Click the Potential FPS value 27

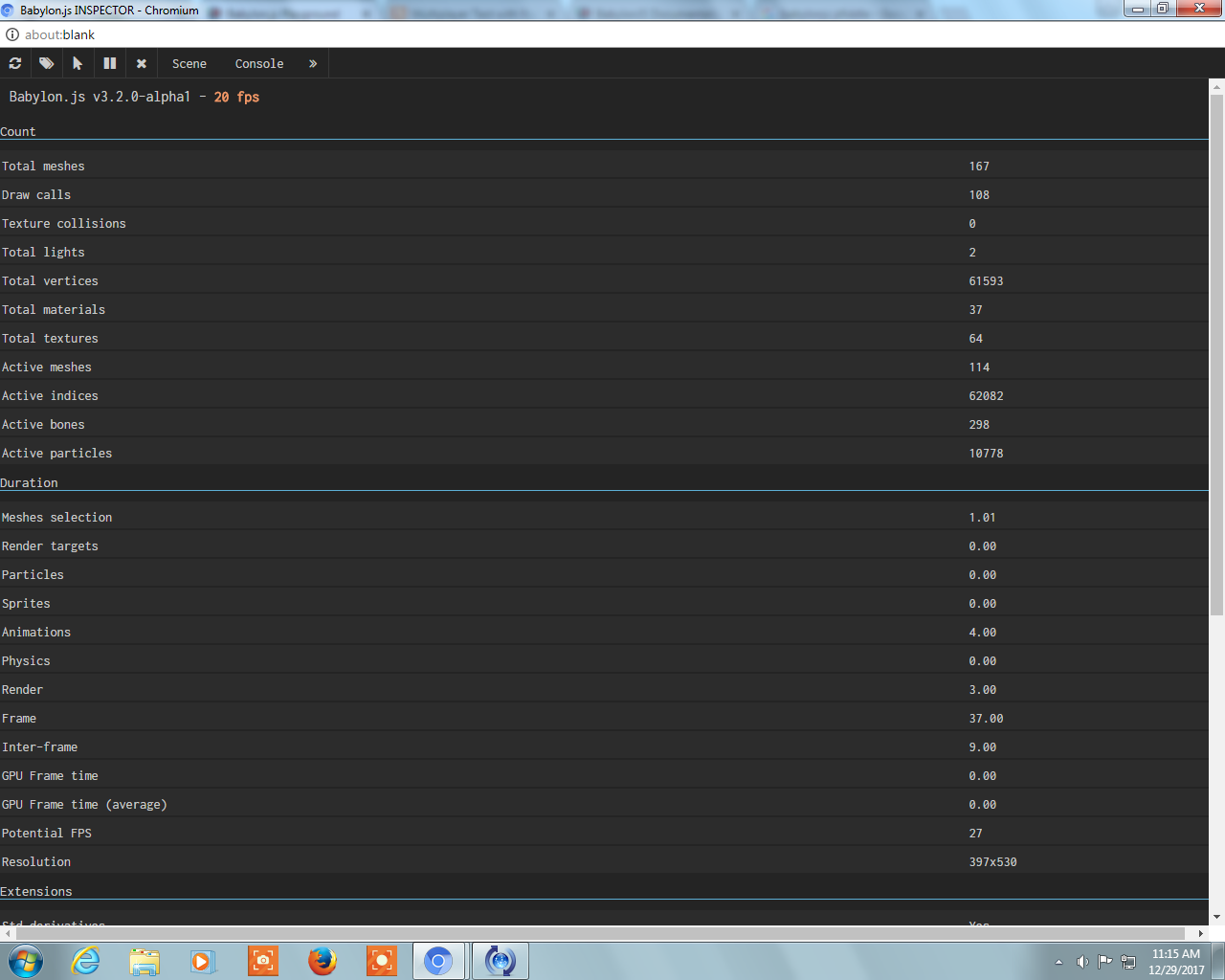click(975, 834)
